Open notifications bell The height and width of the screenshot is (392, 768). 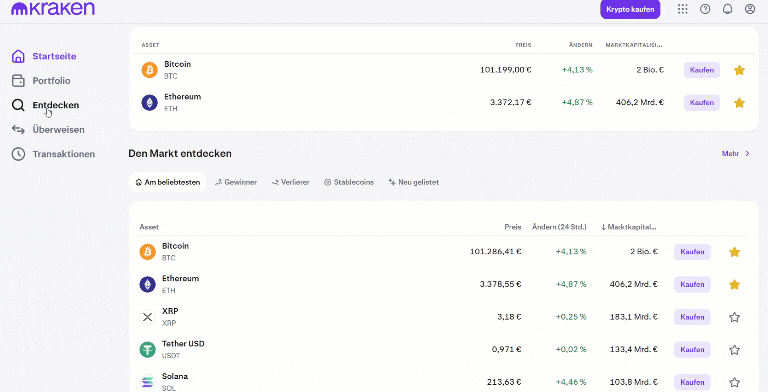pyautogui.click(x=727, y=9)
